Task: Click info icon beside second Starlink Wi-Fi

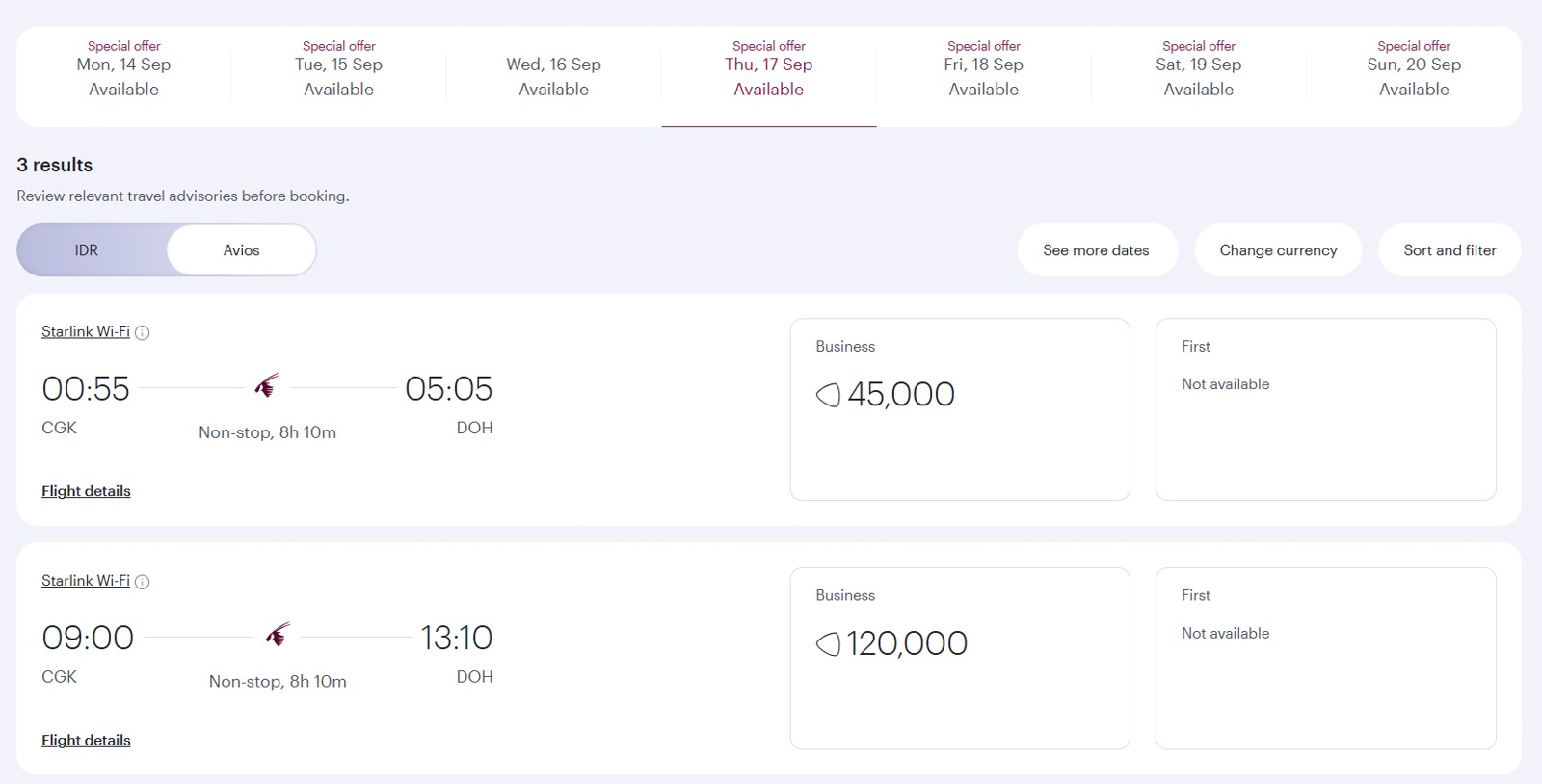Action: [x=142, y=582]
